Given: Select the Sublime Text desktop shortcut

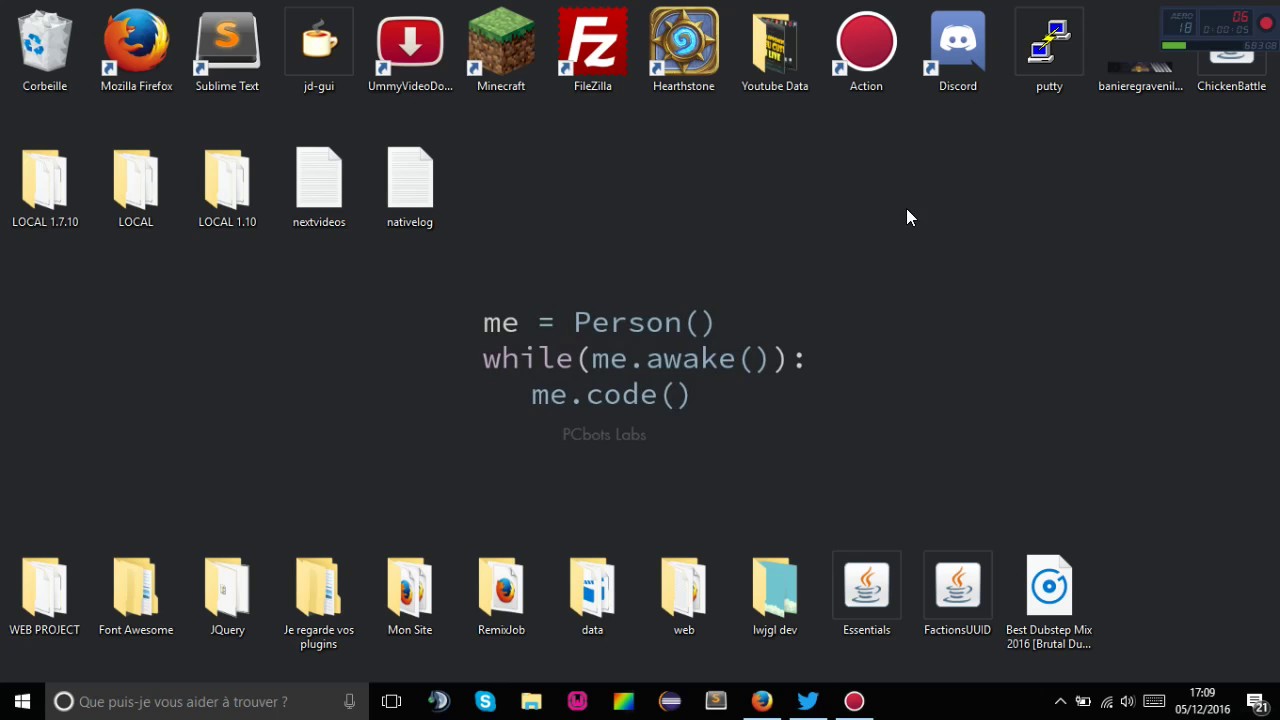Looking at the screenshot, I should click(x=227, y=50).
